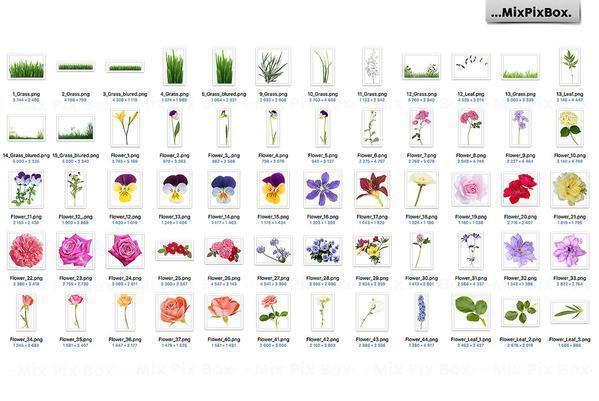Select the Flower_7.png pink blossoms thumbnail
The width and height of the screenshot is (599, 401).
point(421,128)
